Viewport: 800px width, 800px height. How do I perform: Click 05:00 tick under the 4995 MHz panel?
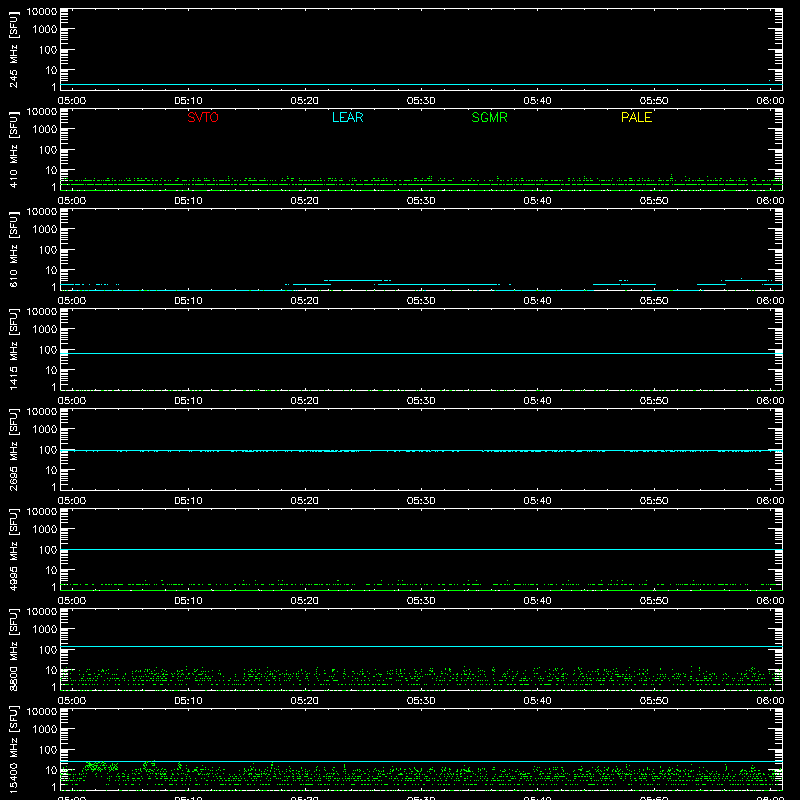[72, 601]
